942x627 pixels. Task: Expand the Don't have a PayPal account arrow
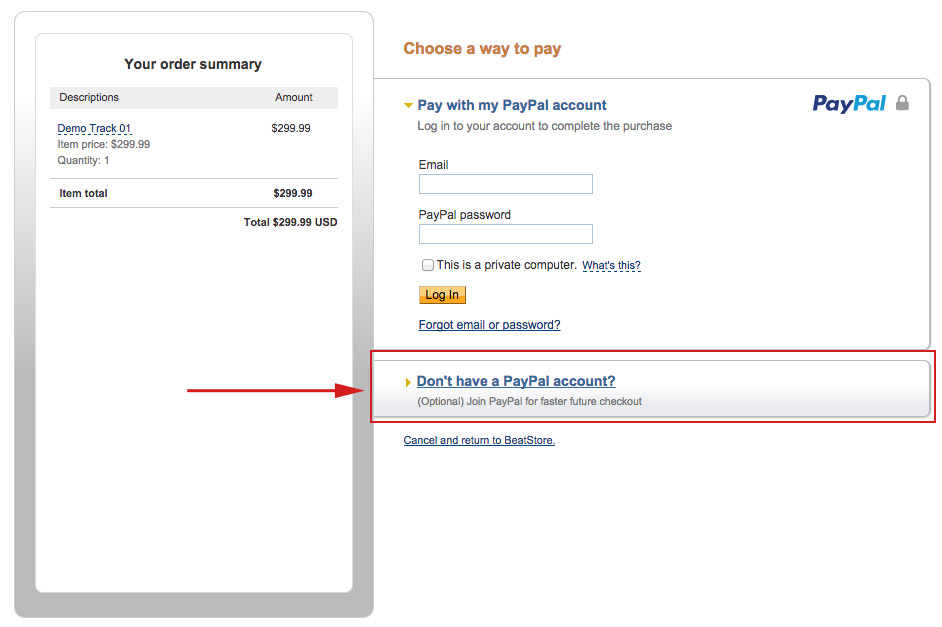(x=408, y=382)
